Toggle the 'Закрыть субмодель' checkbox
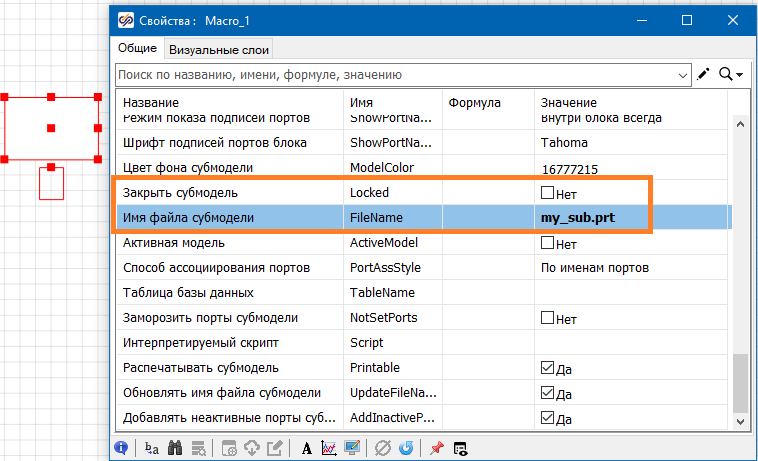 547,192
